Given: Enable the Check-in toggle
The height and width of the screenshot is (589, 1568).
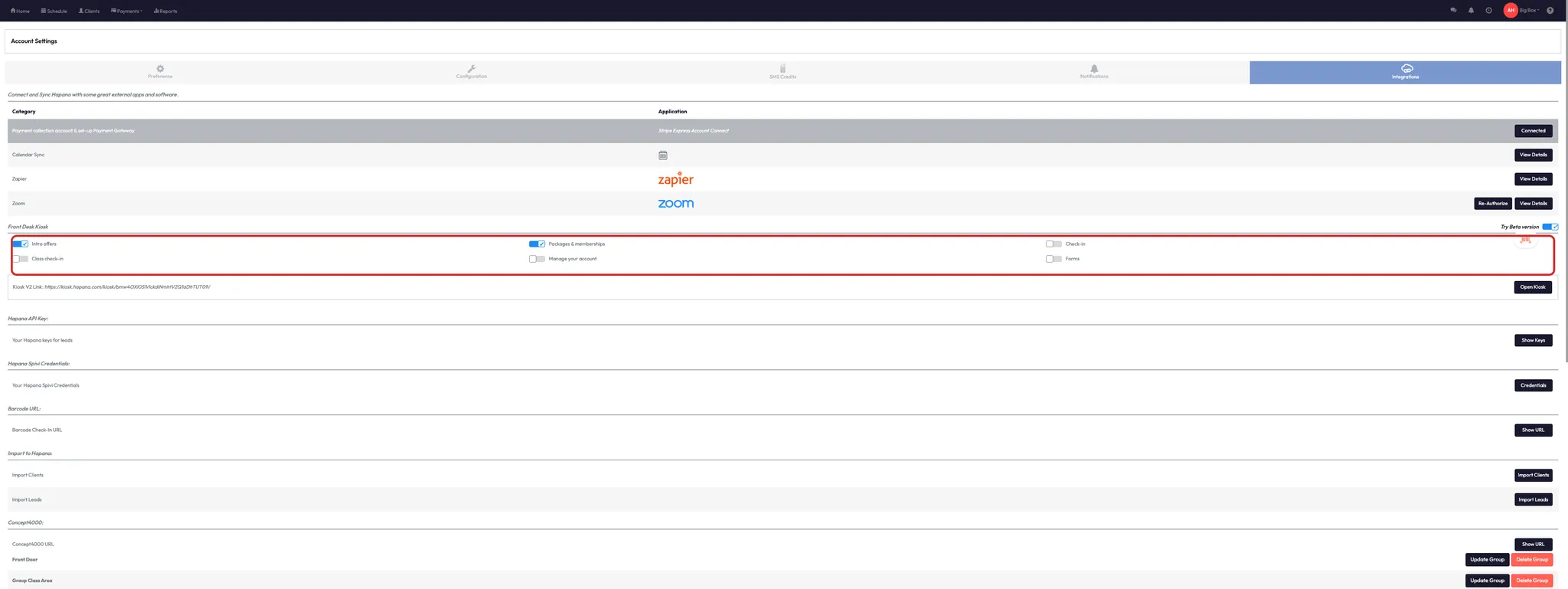Looking at the screenshot, I should point(1054,244).
